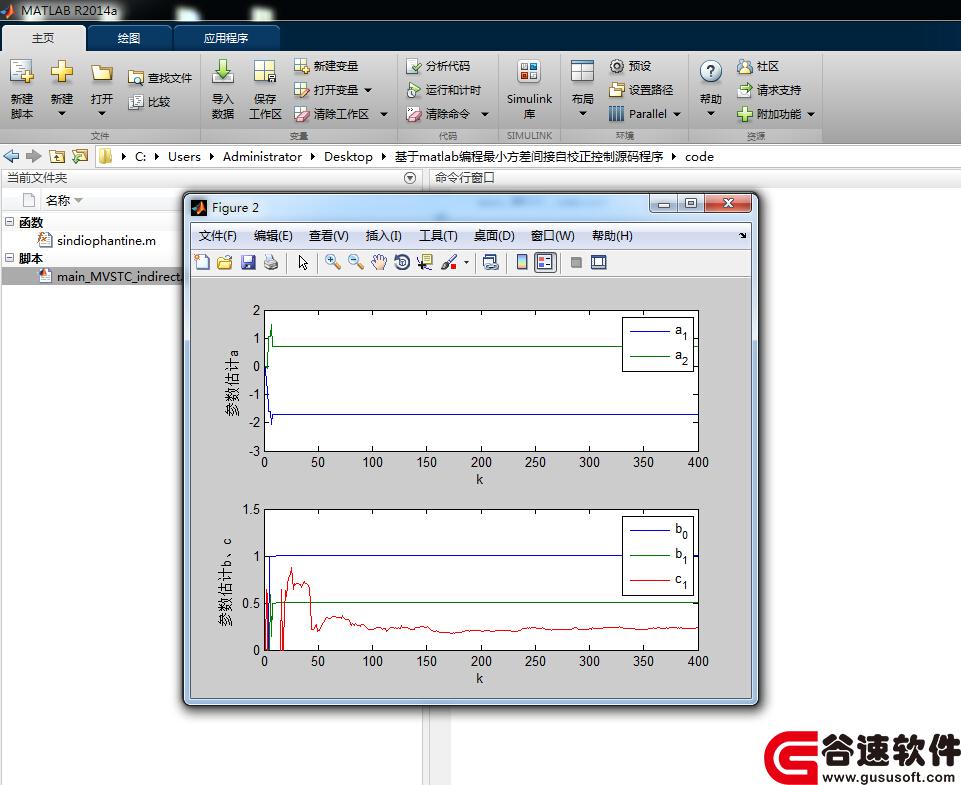The width and height of the screenshot is (961, 785).
Task: Toggle Insert Legend icon
Action: point(545,262)
